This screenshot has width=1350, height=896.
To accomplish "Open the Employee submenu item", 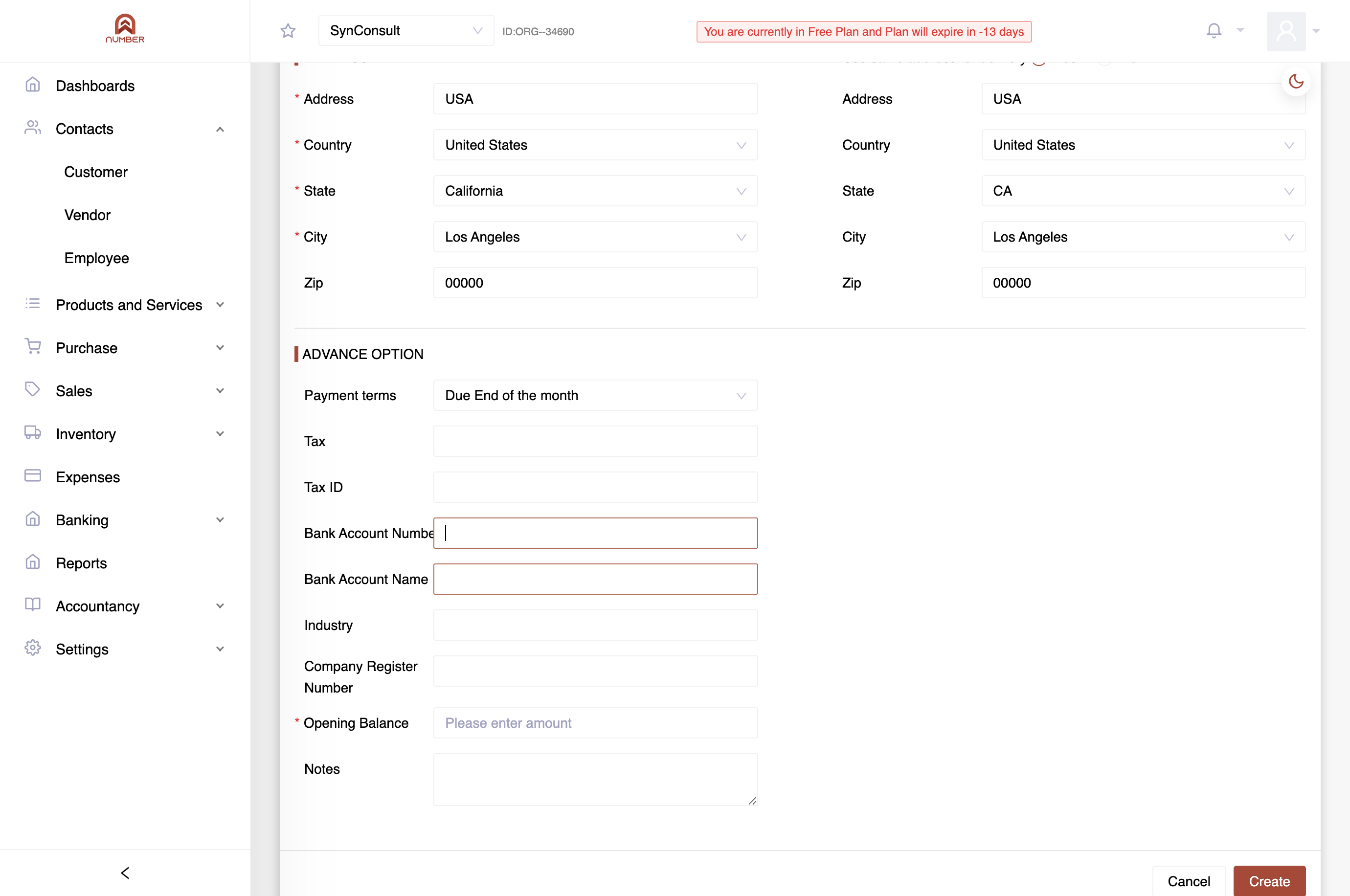I will tap(96, 258).
